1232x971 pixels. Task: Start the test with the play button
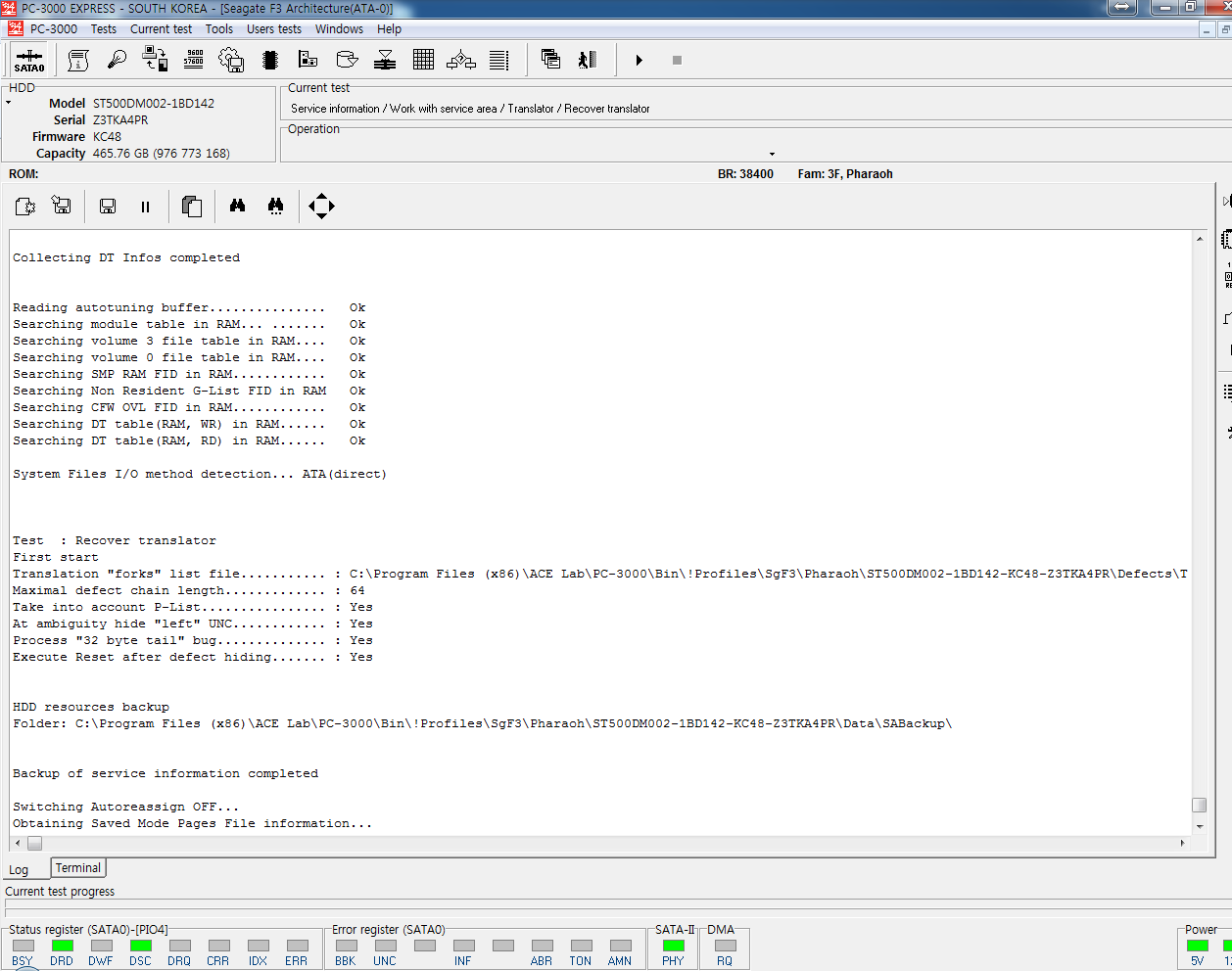point(639,60)
